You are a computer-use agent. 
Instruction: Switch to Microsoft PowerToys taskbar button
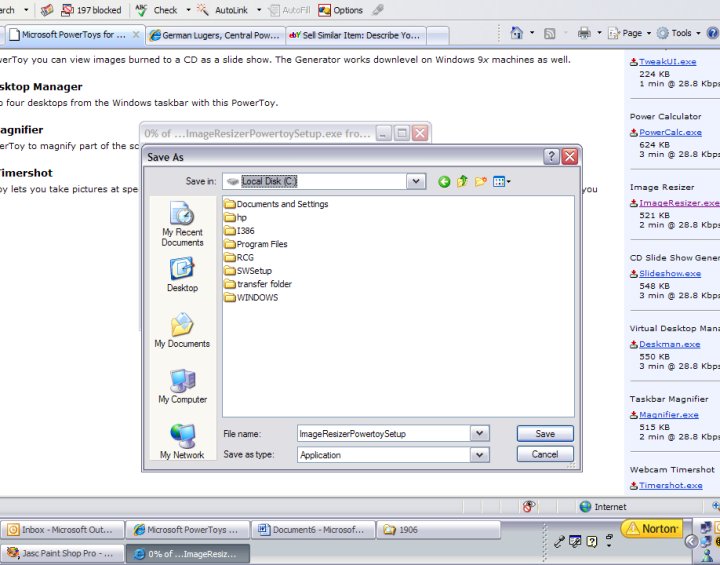(x=188, y=530)
